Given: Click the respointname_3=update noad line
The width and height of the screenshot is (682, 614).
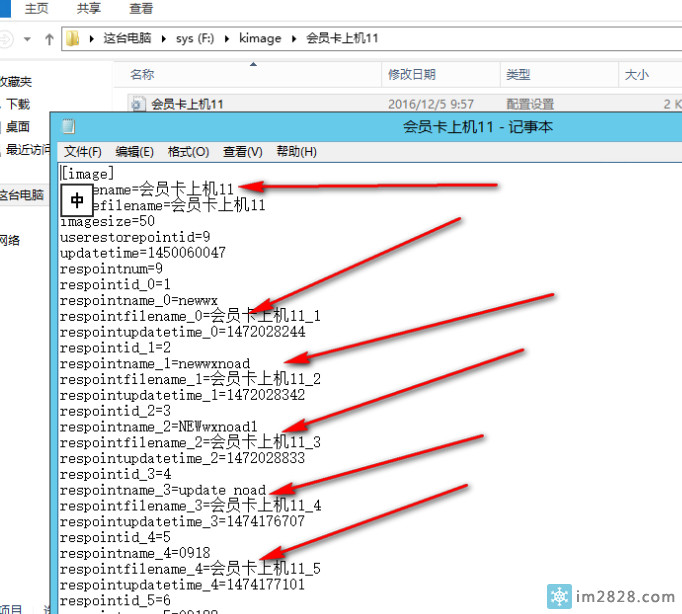Looking at the screenshot, I should tap(163, 490).
